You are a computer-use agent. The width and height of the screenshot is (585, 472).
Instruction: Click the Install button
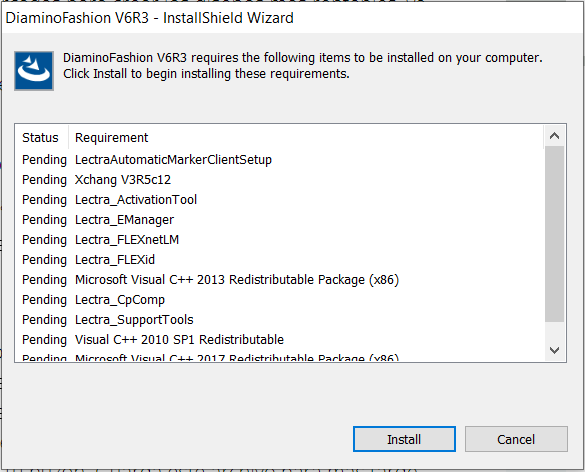(404, 439)
